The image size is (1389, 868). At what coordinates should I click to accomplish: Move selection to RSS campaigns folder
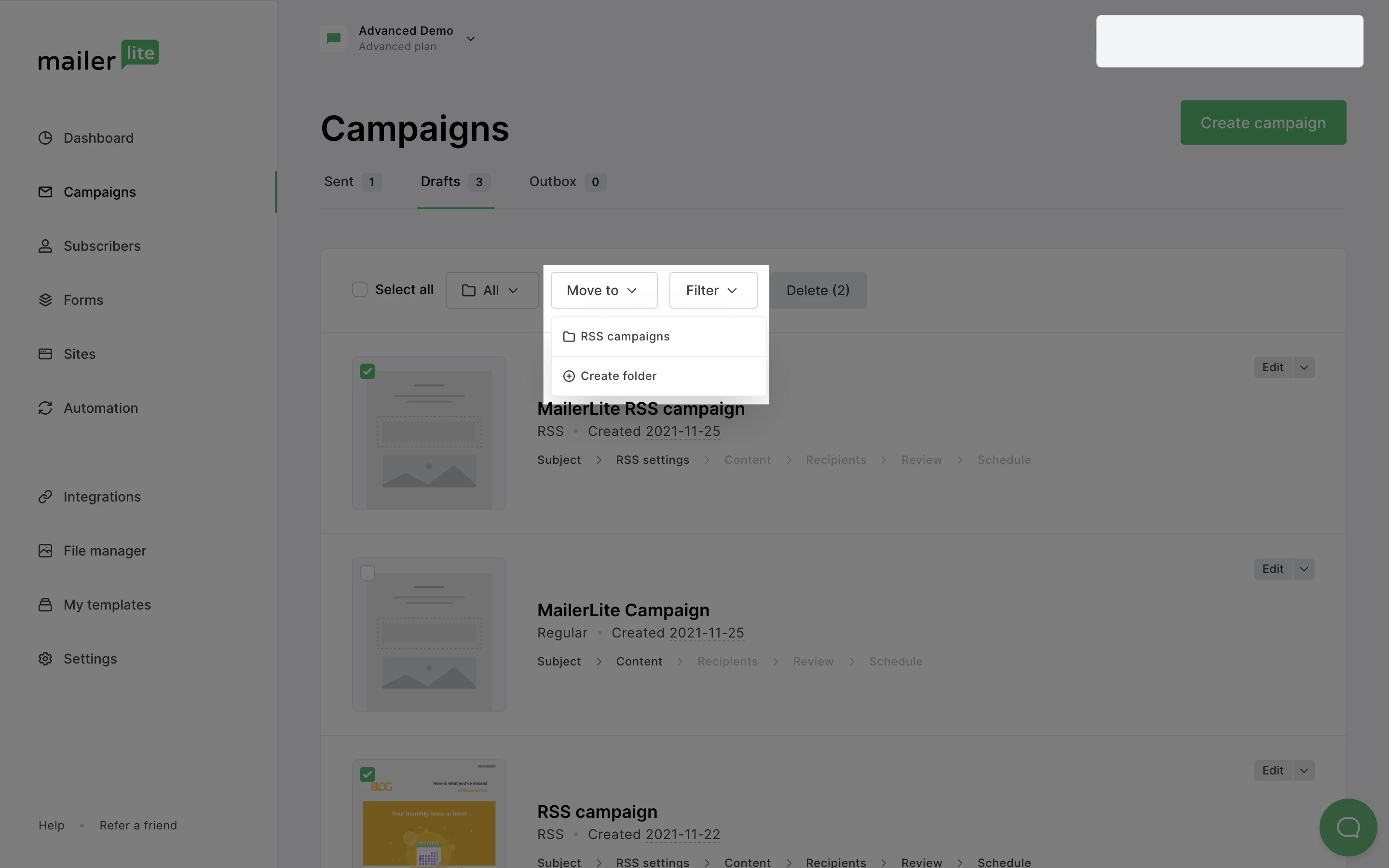[x=658, y=337]
